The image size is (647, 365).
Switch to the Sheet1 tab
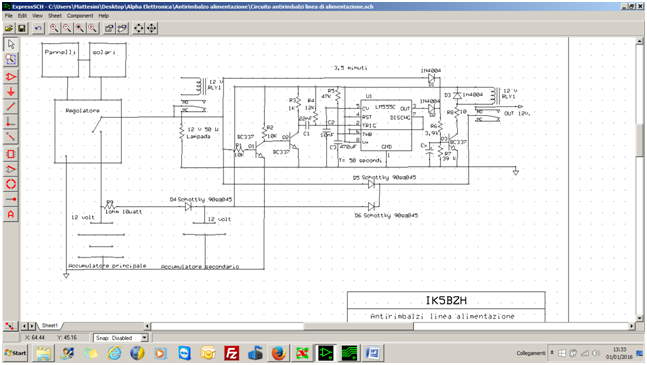coord(50,326)
